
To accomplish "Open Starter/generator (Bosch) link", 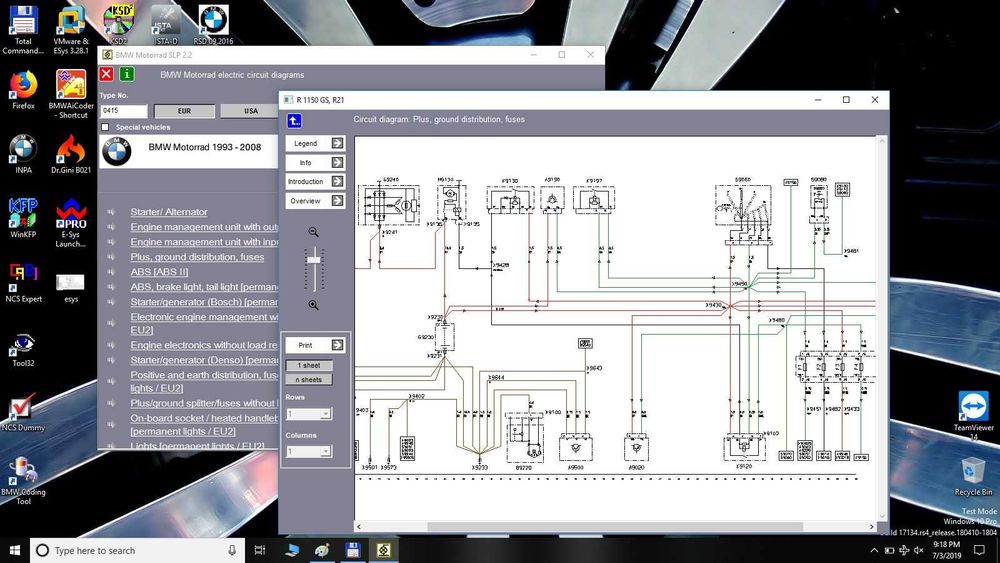I will click(204, 302).
